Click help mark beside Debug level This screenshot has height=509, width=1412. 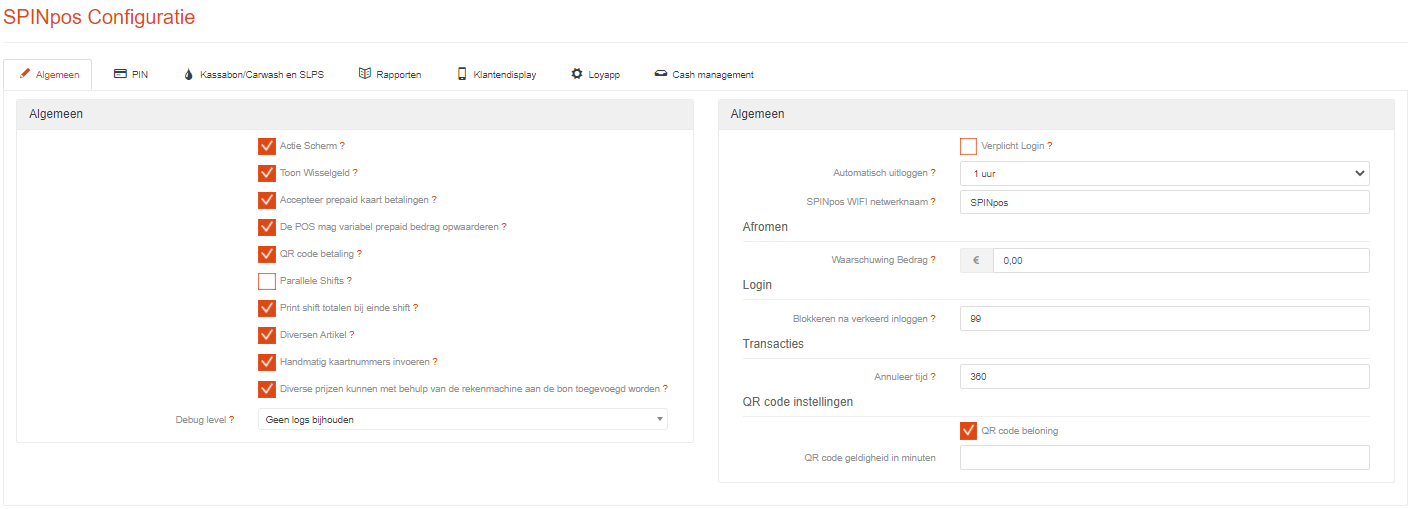click(x=232, y=420)
